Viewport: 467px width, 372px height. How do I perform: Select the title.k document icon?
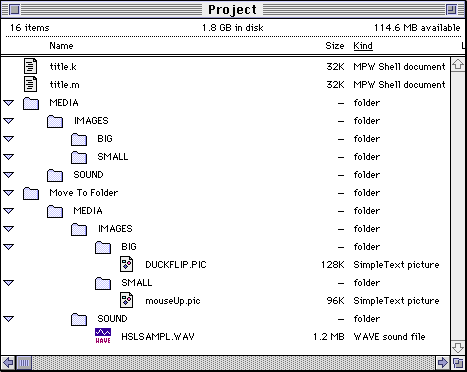tap(30, 66)
